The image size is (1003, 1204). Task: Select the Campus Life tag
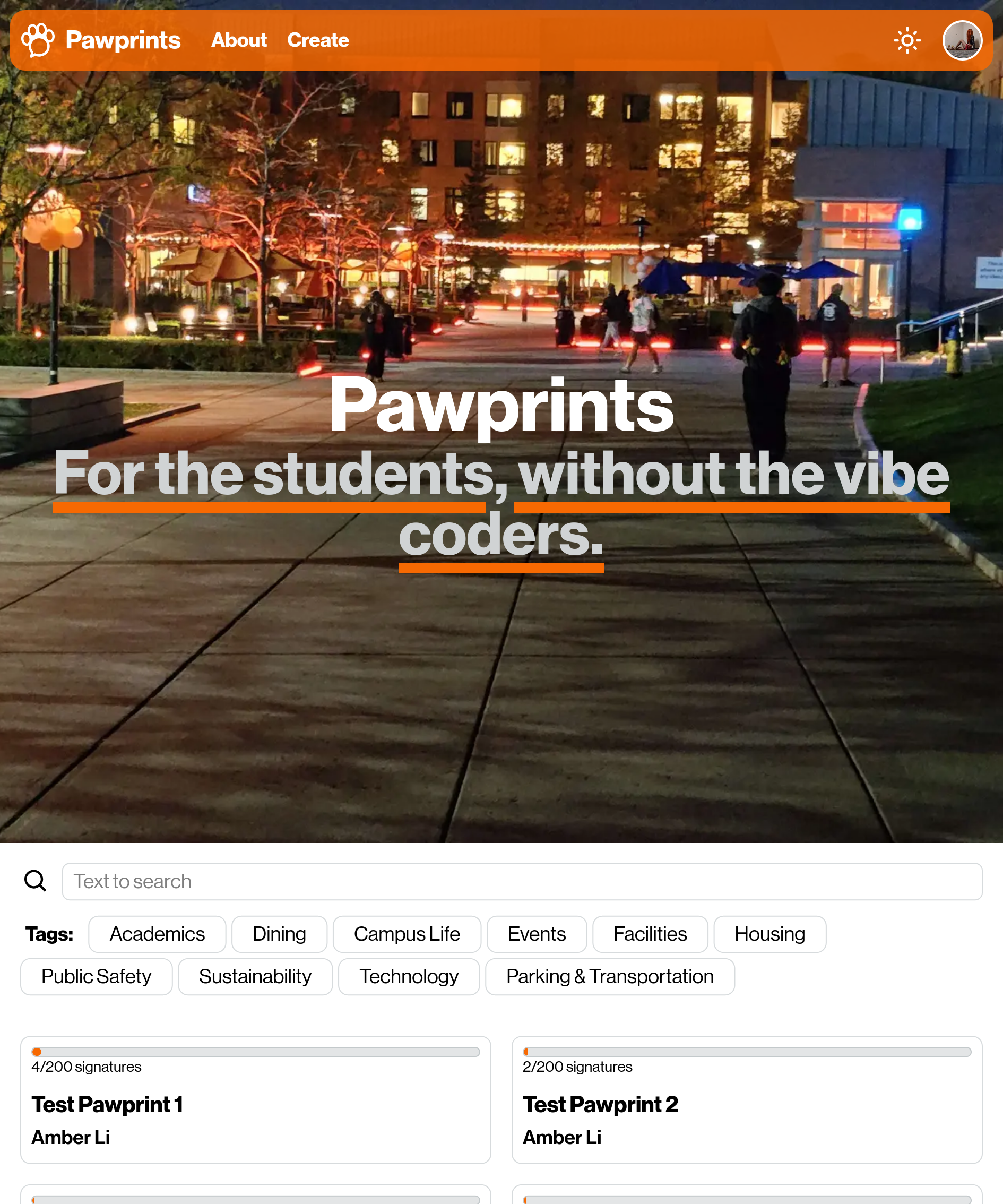click(407, 934)
